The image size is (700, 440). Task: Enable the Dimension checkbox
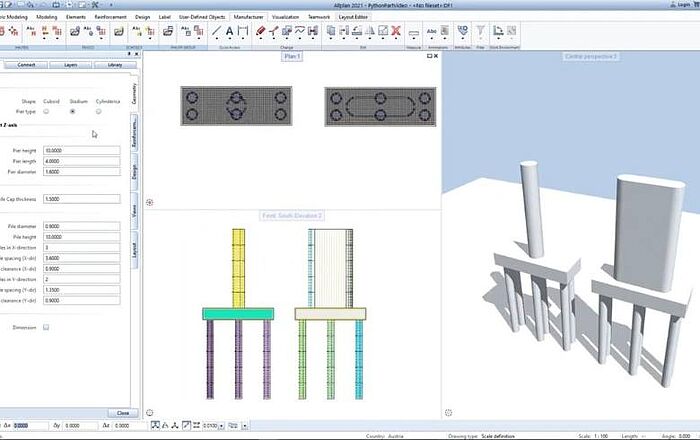coord(46,327)
